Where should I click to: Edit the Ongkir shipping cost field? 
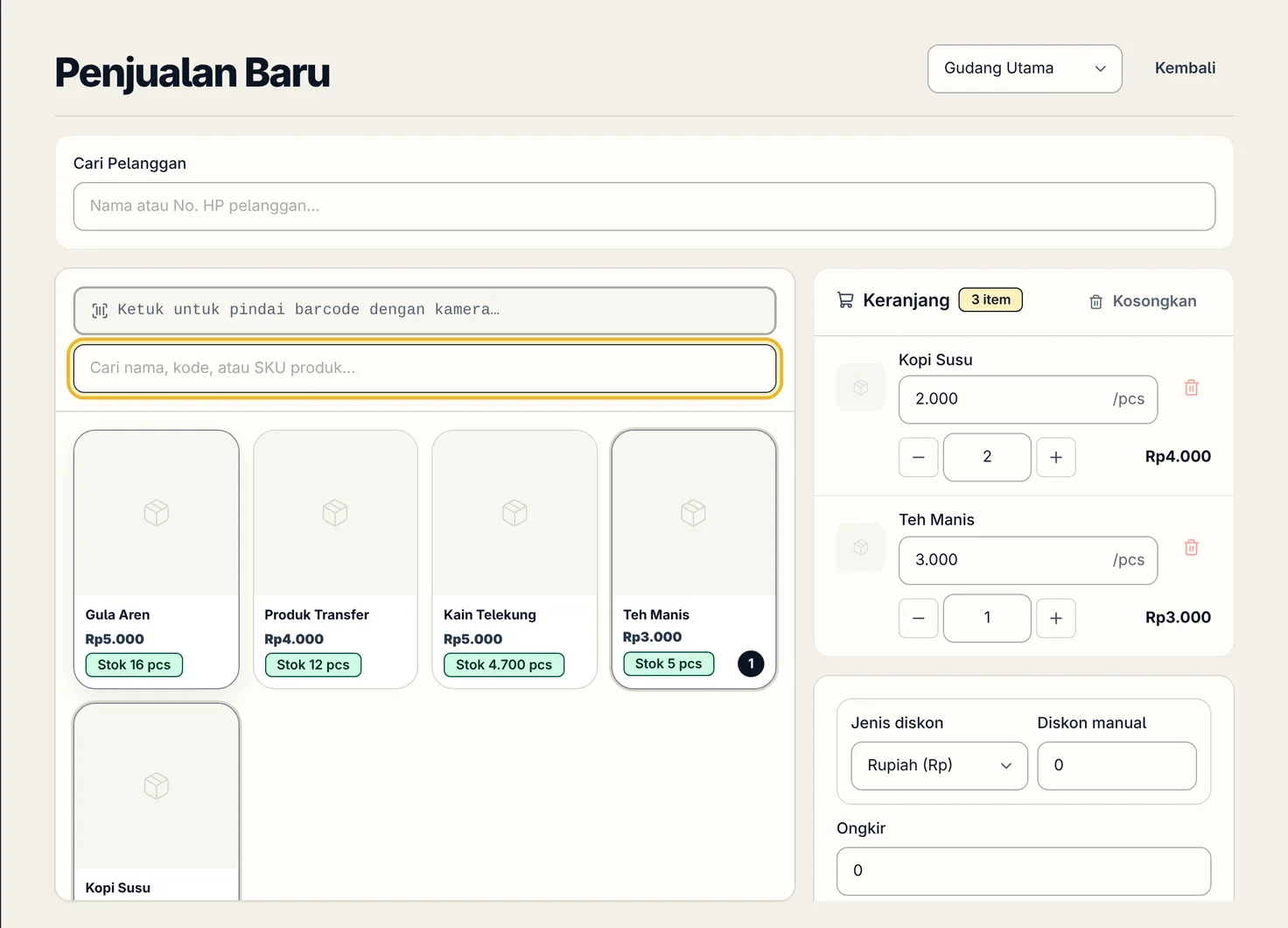(x=1024, y=871)
